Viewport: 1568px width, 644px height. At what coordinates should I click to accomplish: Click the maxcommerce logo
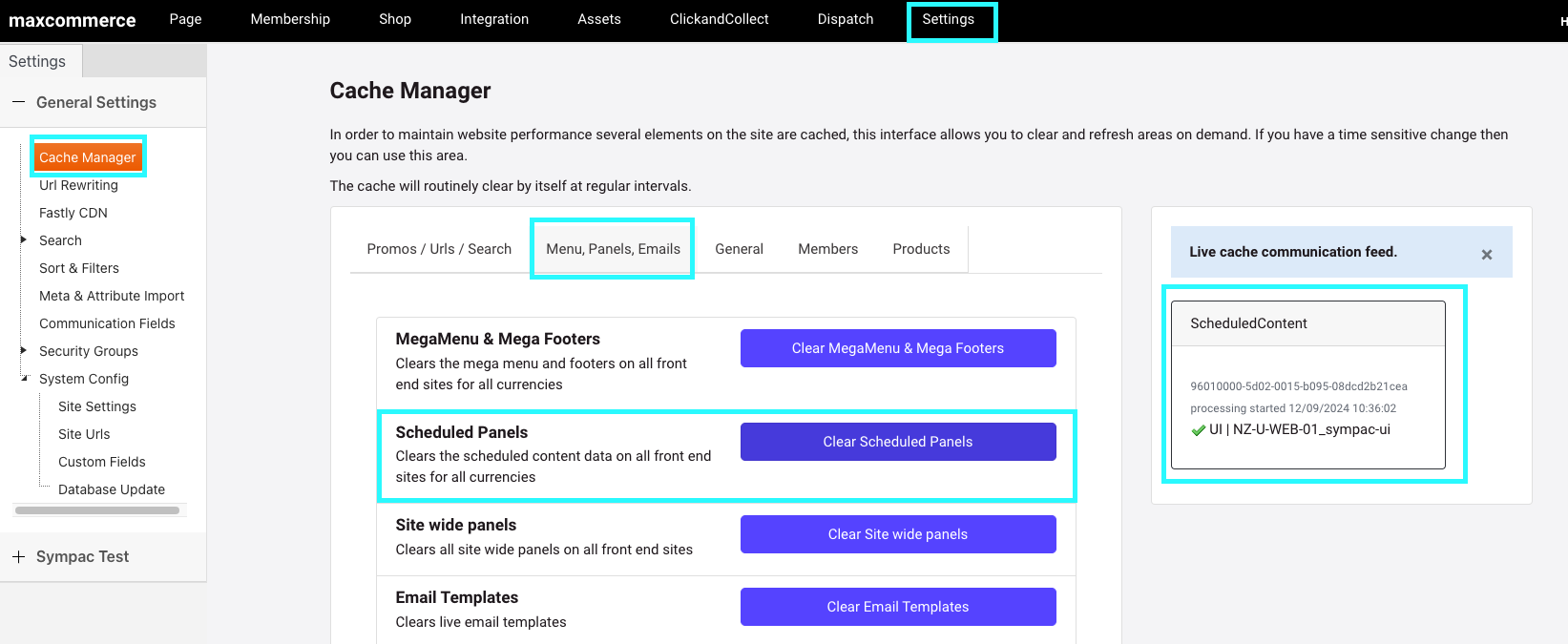pos(73,20)
